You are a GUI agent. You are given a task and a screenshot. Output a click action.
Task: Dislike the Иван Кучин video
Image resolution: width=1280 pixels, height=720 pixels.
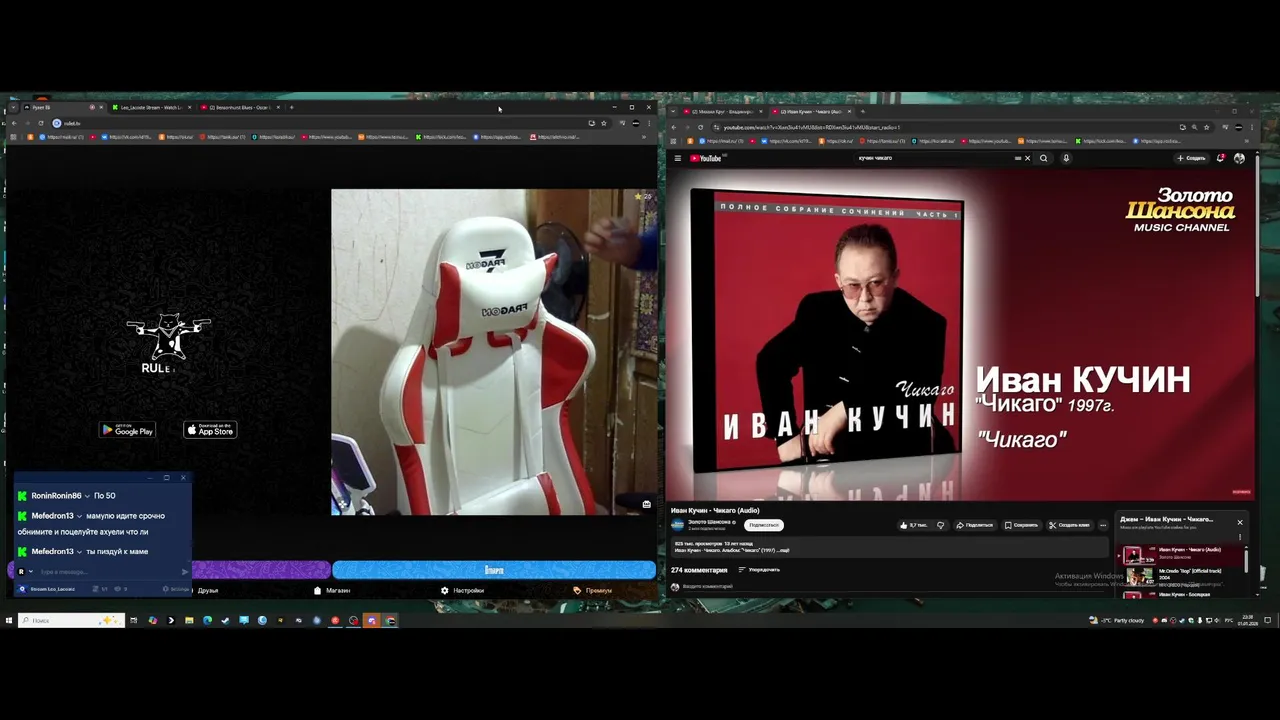pyautogui.click(x=940, y=525)
